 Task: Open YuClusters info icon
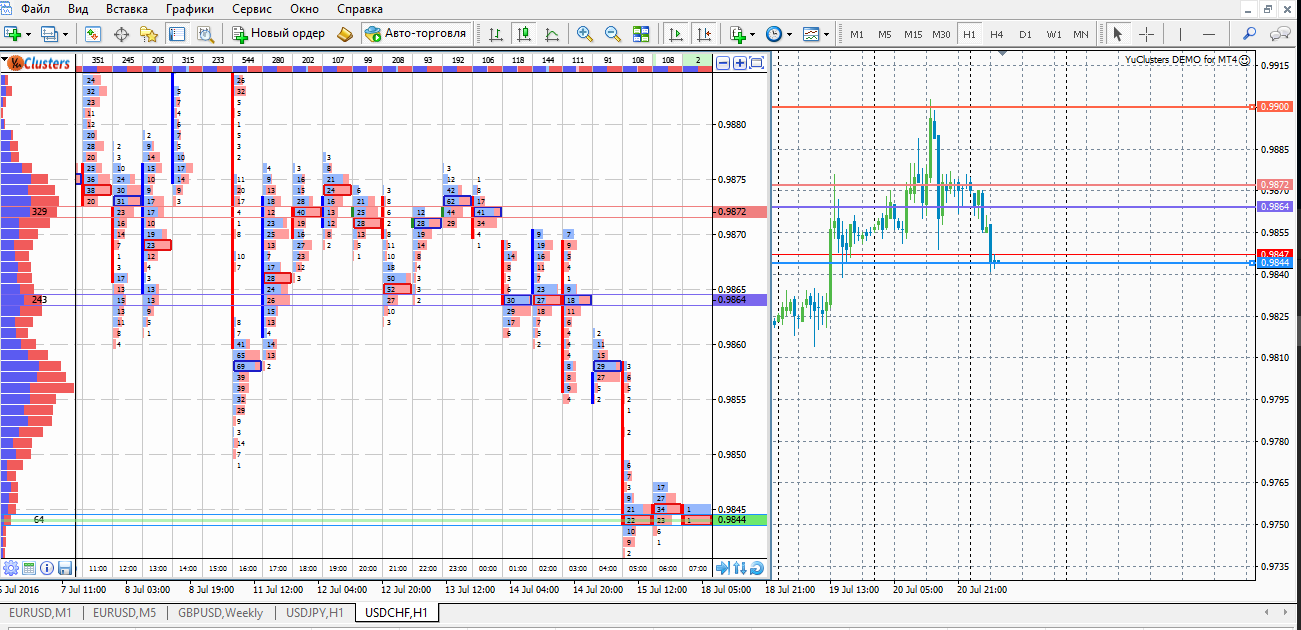tap(47, 568)
